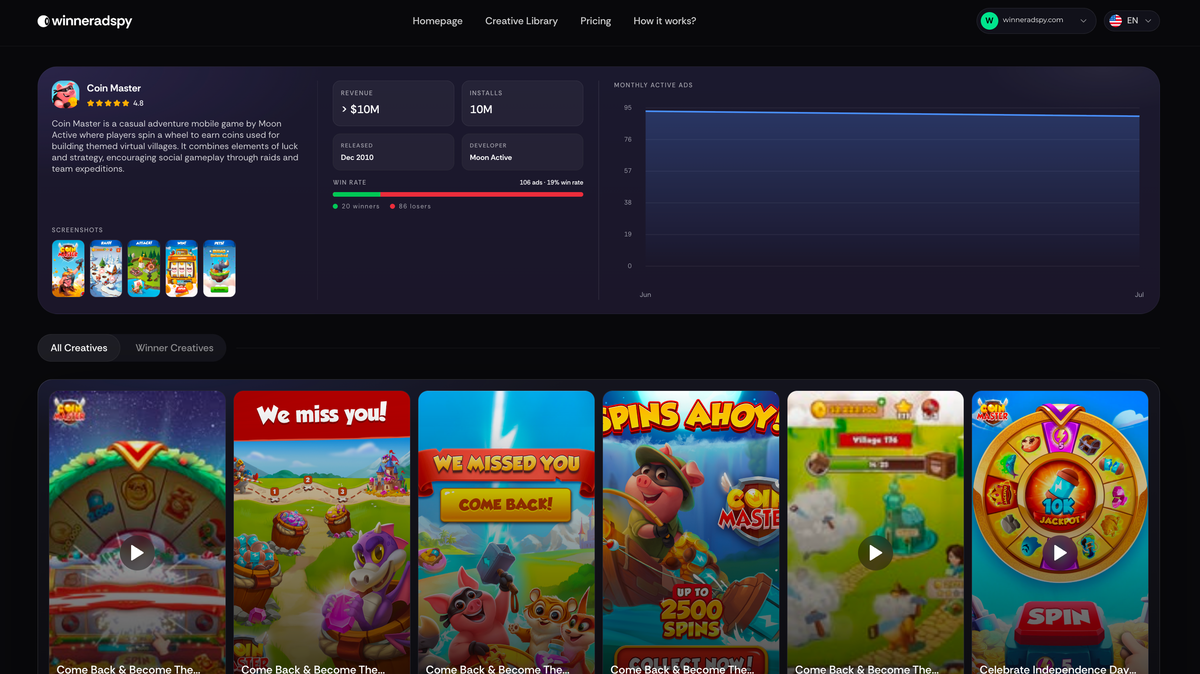Image resolution: width=1200 pixels, height=674 pixels.
Task: Click the green W account avatar
Action: point(990,21)
